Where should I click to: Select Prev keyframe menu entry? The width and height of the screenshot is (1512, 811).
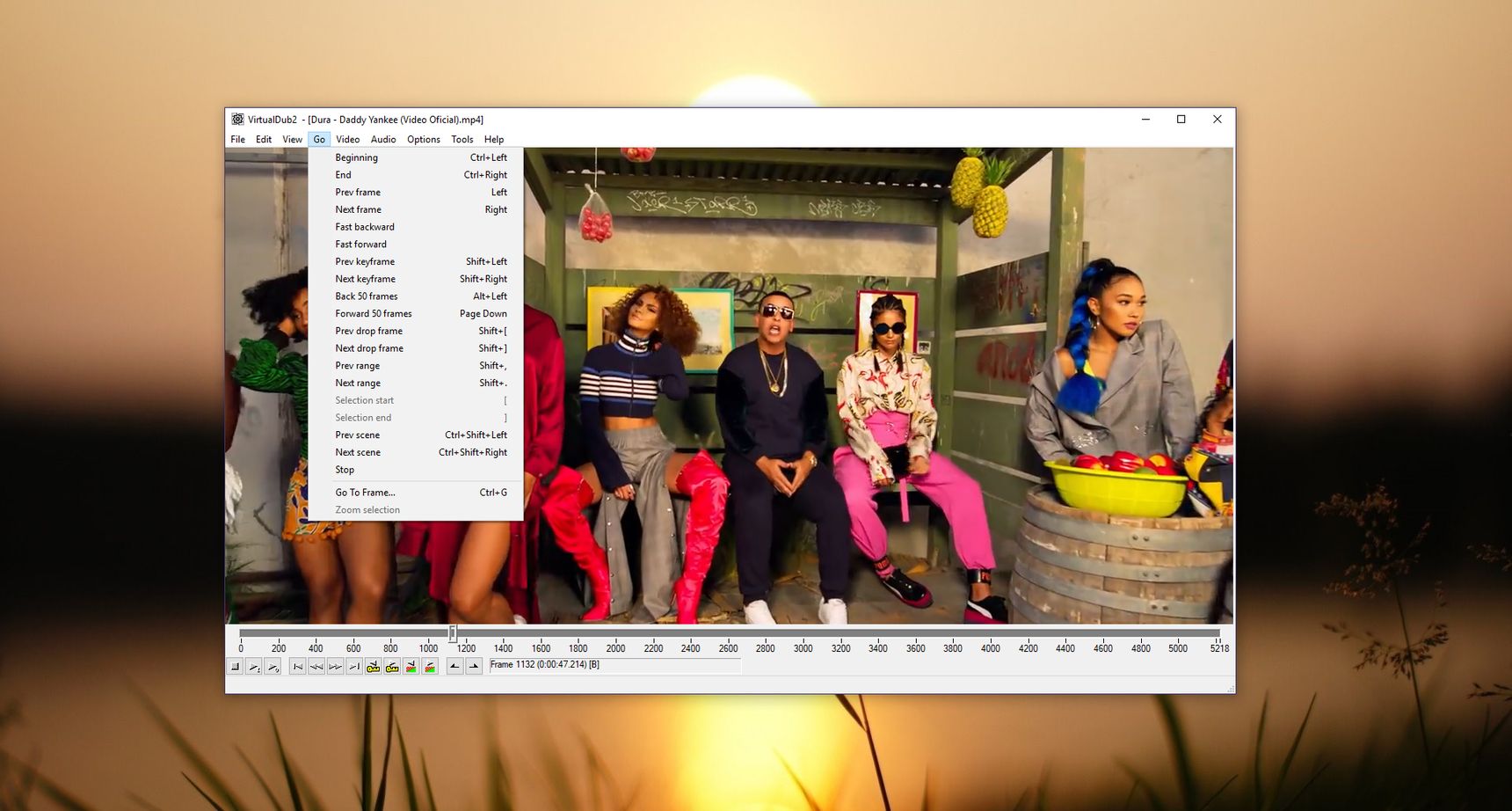(416, 262)
